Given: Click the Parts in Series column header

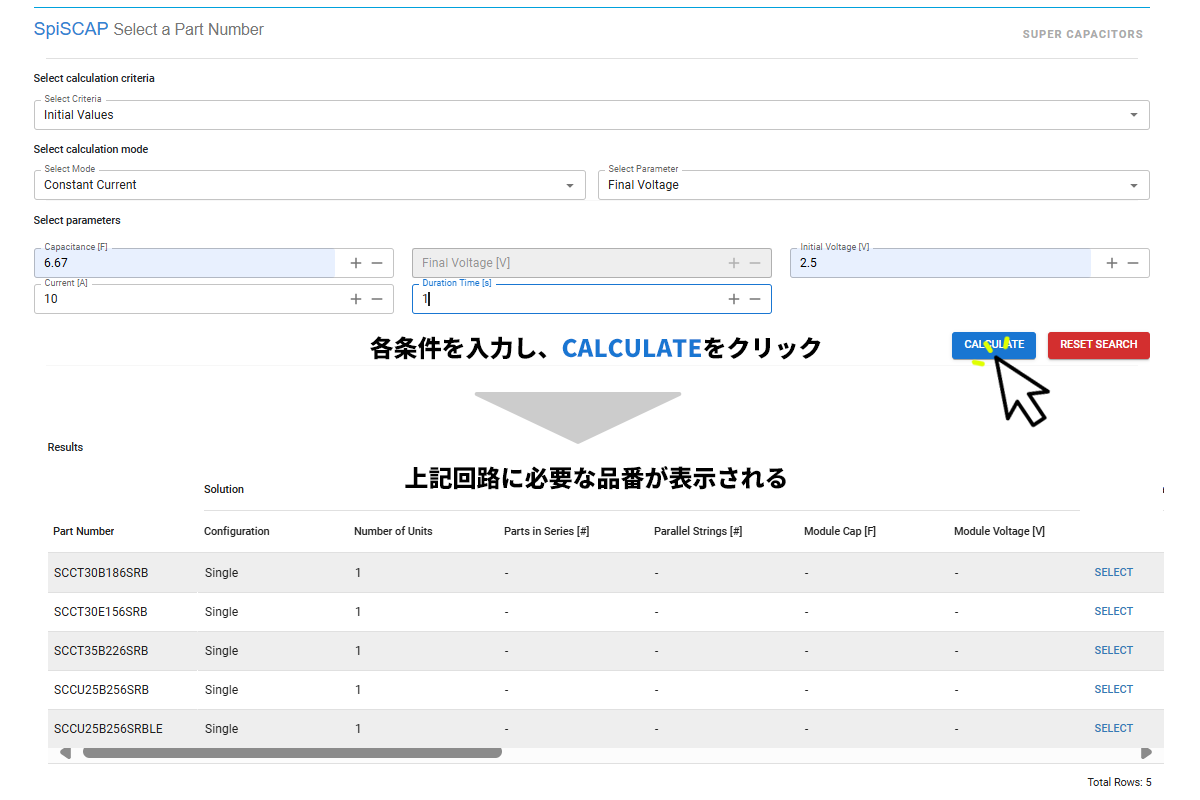Looking at the screenshot, I should [546, 531].
